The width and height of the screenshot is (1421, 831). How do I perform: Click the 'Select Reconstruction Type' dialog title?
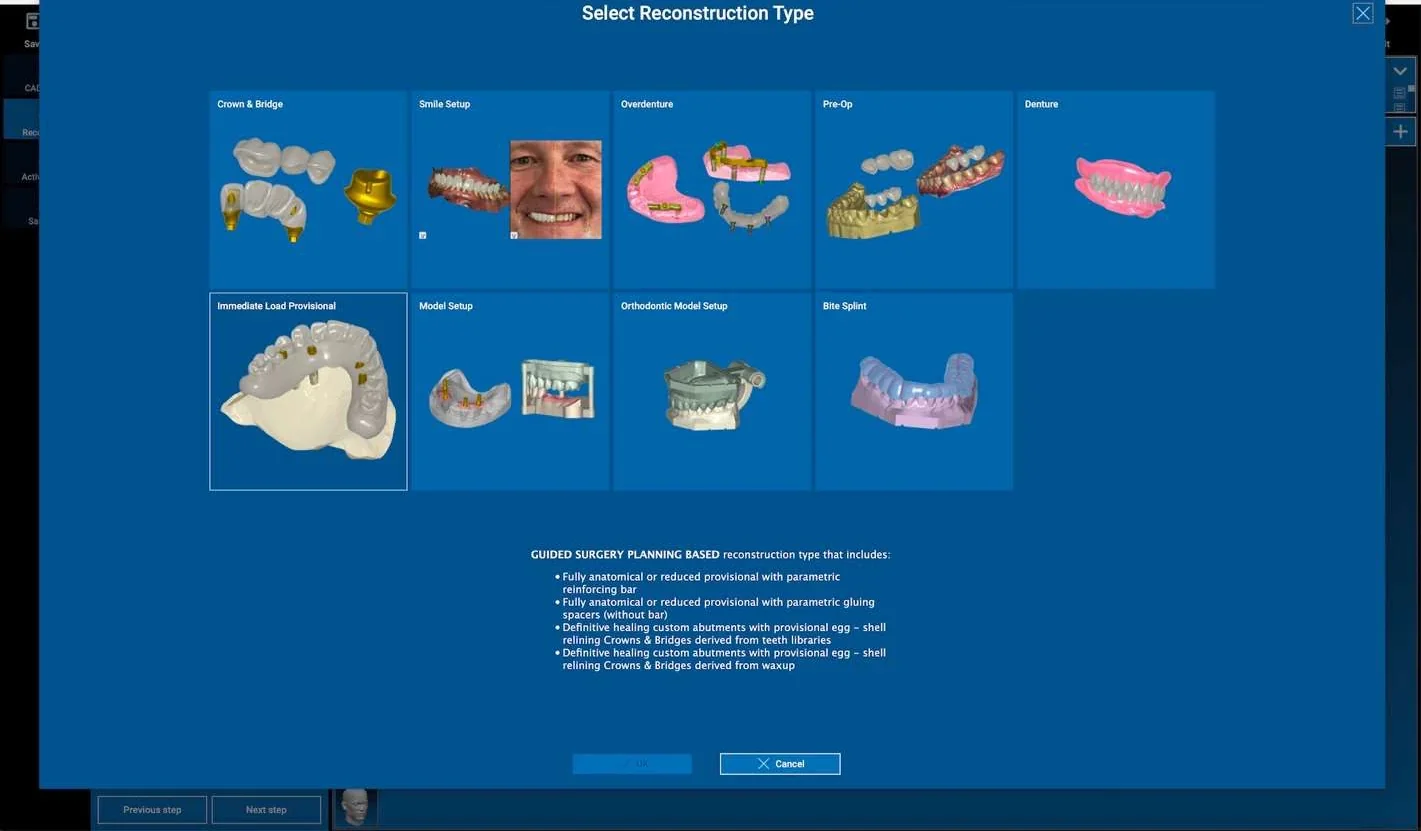[698, 13]
